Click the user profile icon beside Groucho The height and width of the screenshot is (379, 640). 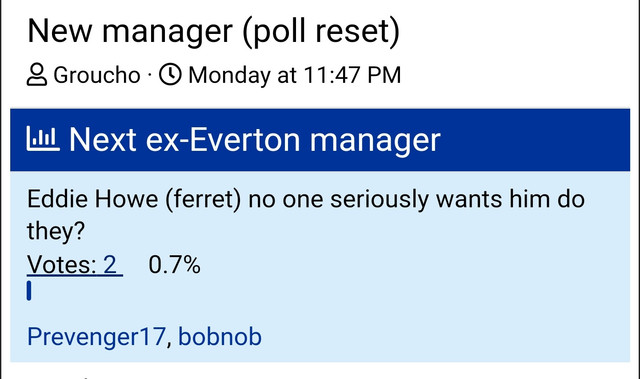(37, 75)
